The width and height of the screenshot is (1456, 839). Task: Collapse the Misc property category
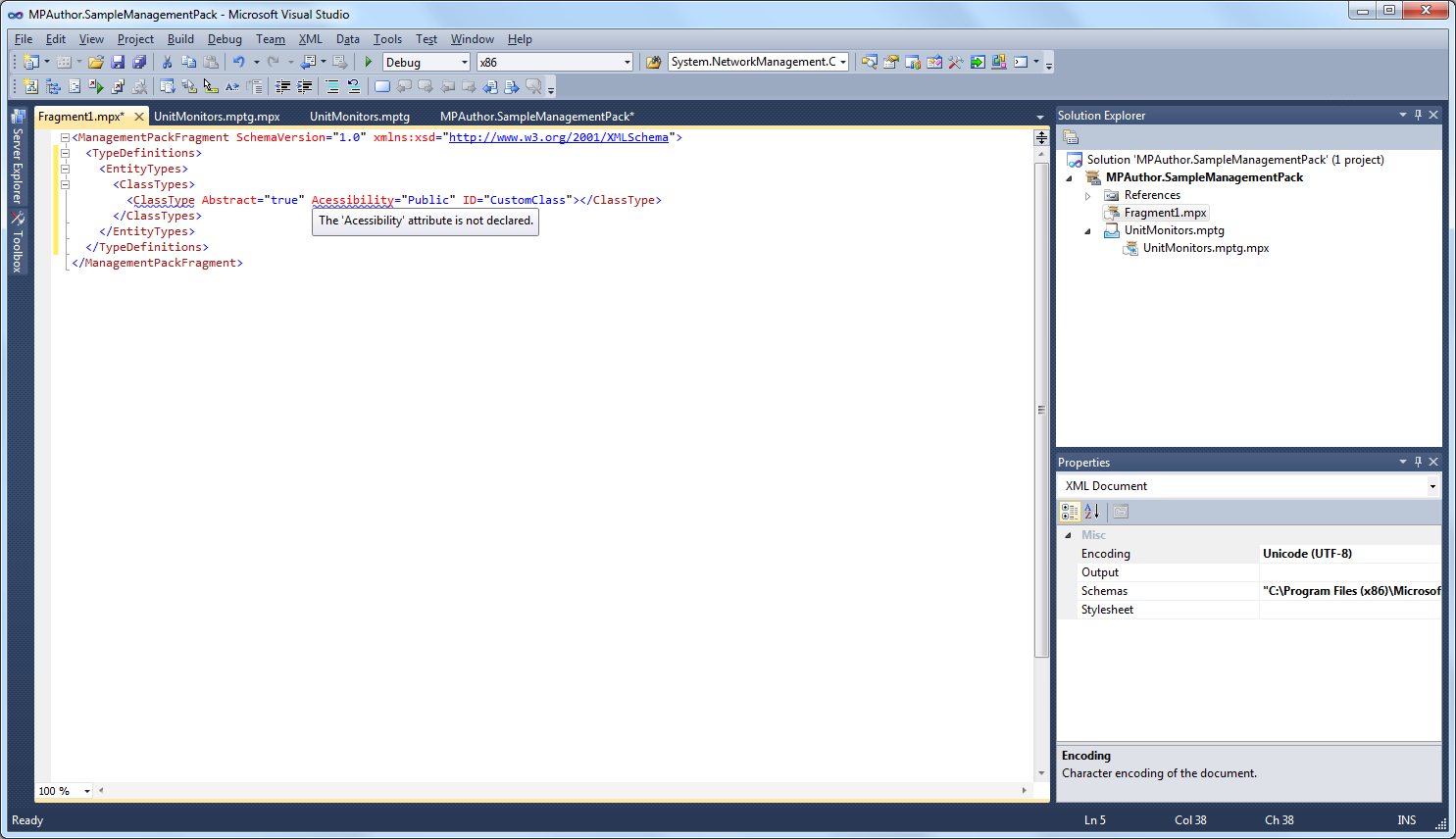(x=1068, y=535)
